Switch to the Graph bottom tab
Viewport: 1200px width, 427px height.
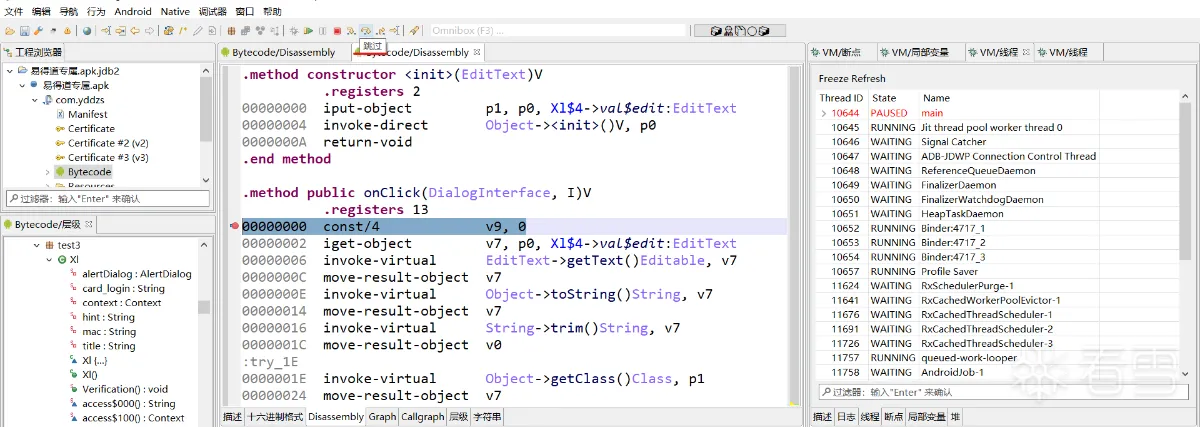pyautogui.click(x=382, y=417)
